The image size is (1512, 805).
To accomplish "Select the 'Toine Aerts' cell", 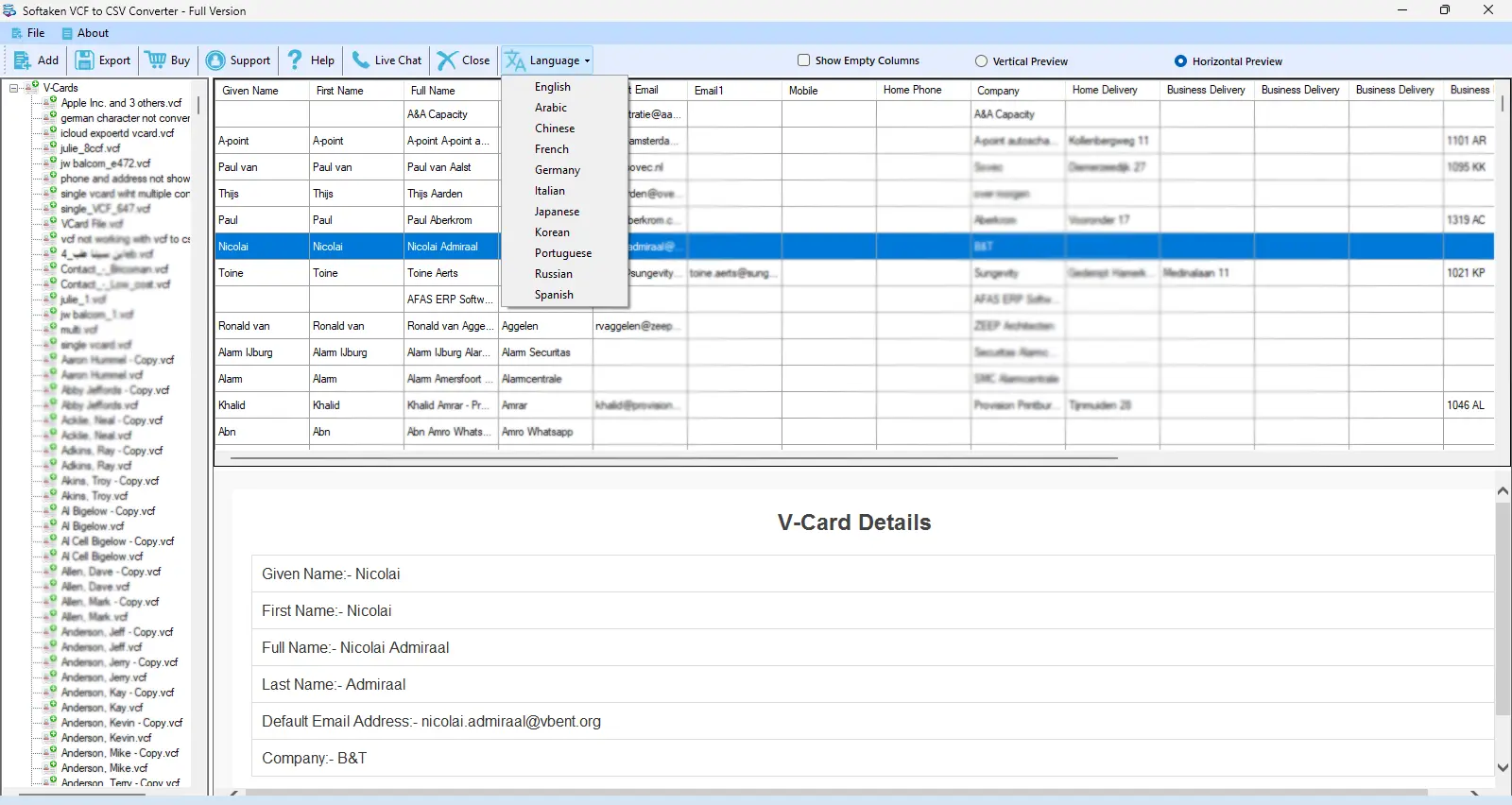I will pyautogui.click(x=451, y=273).
